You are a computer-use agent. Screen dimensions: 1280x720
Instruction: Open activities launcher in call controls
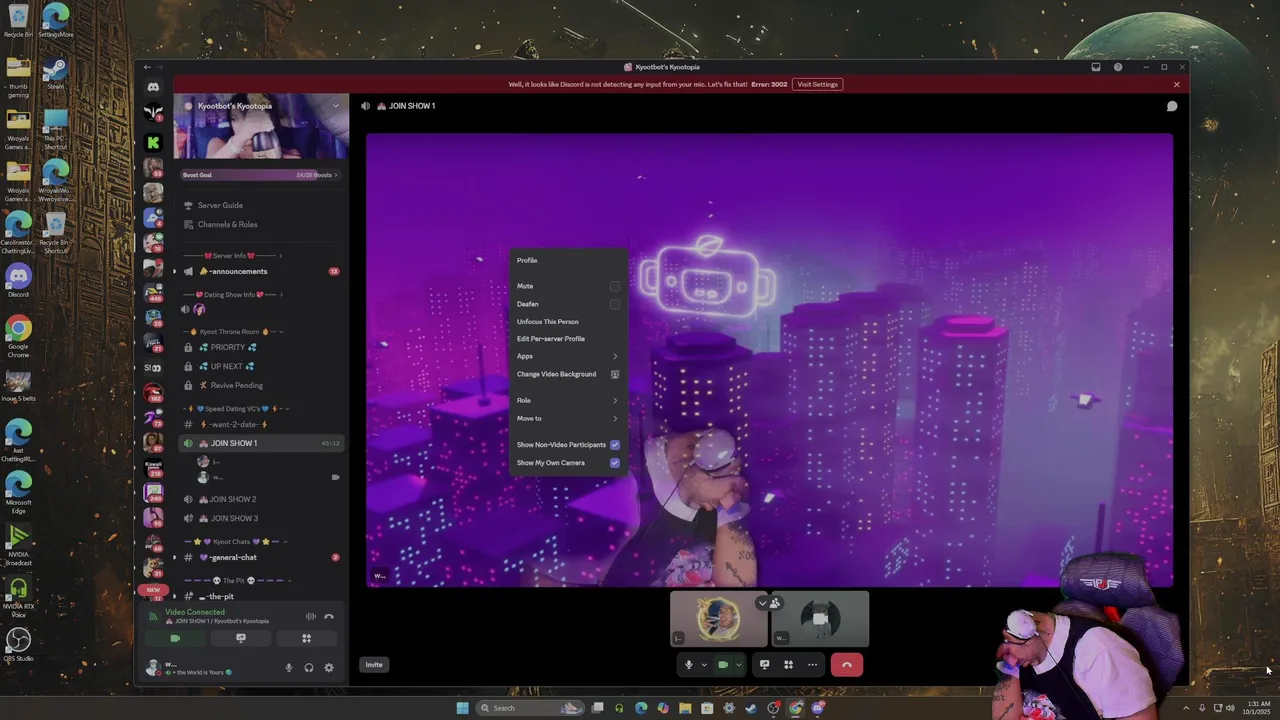(788, 664)
